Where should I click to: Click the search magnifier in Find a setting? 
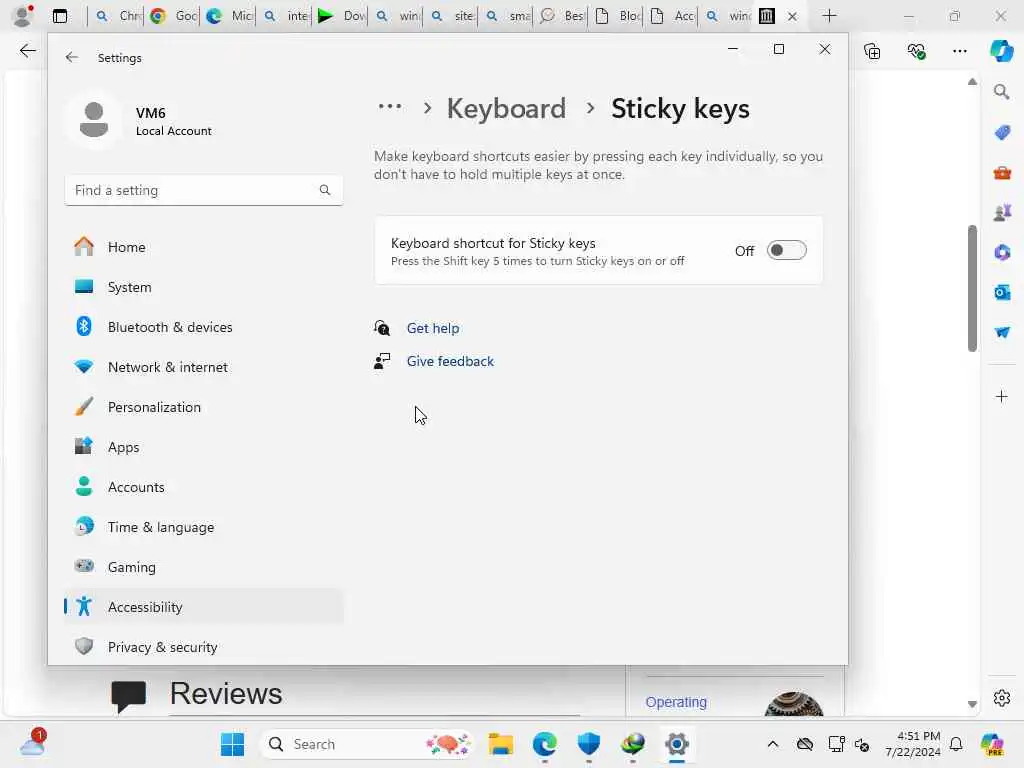[x=325, y=190]
